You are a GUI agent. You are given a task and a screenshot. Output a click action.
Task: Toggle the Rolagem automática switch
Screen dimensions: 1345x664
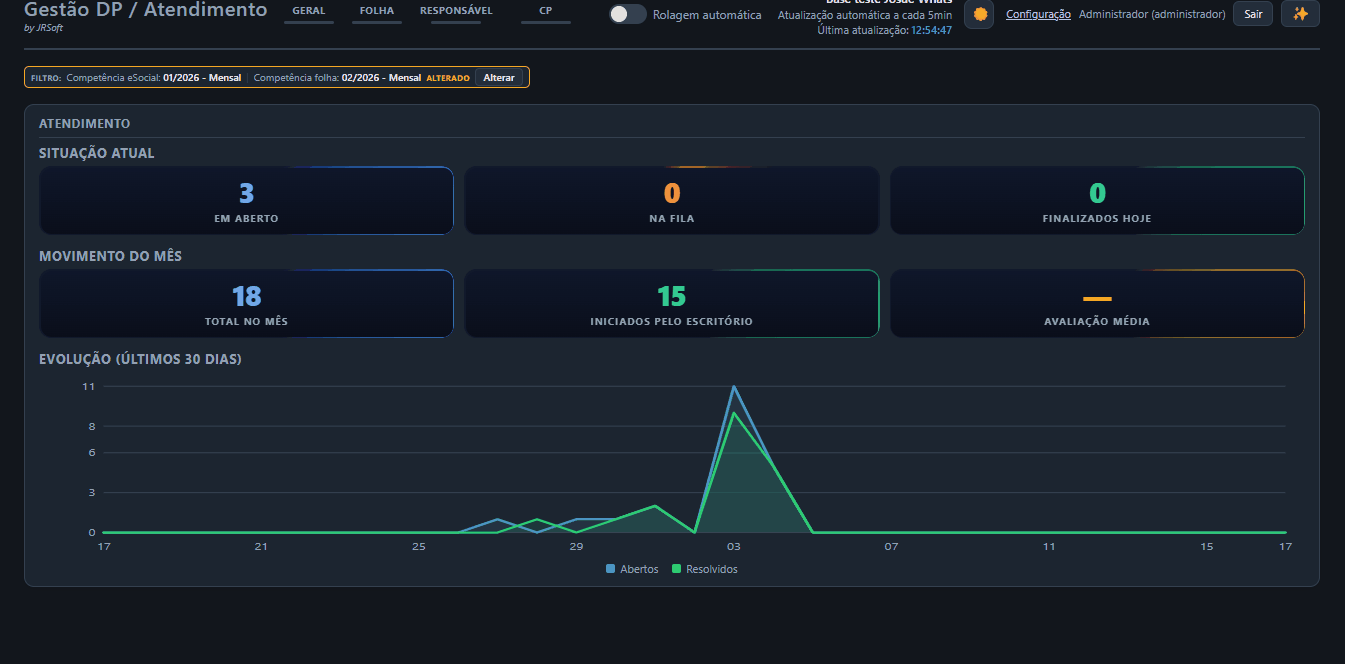coord(628,14)
